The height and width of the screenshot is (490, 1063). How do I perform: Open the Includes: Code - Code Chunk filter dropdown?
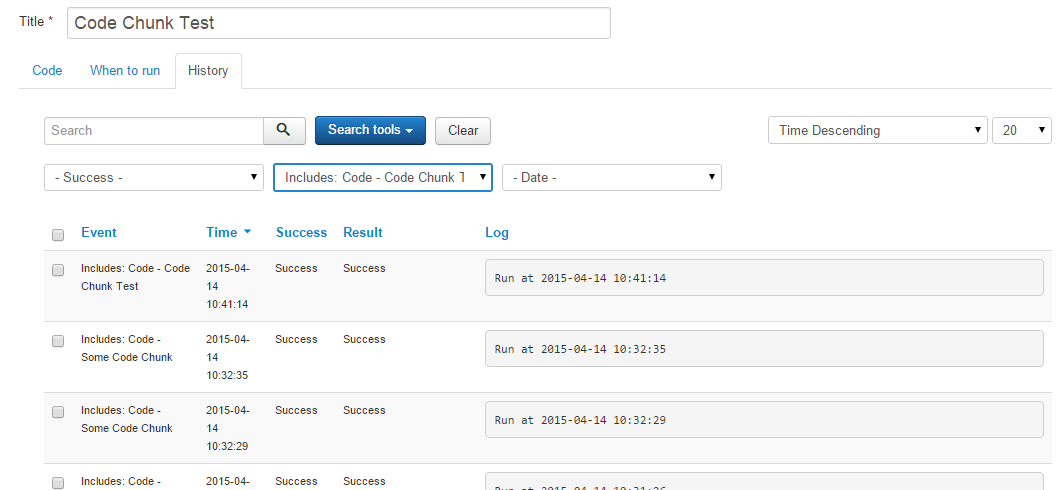383,178
